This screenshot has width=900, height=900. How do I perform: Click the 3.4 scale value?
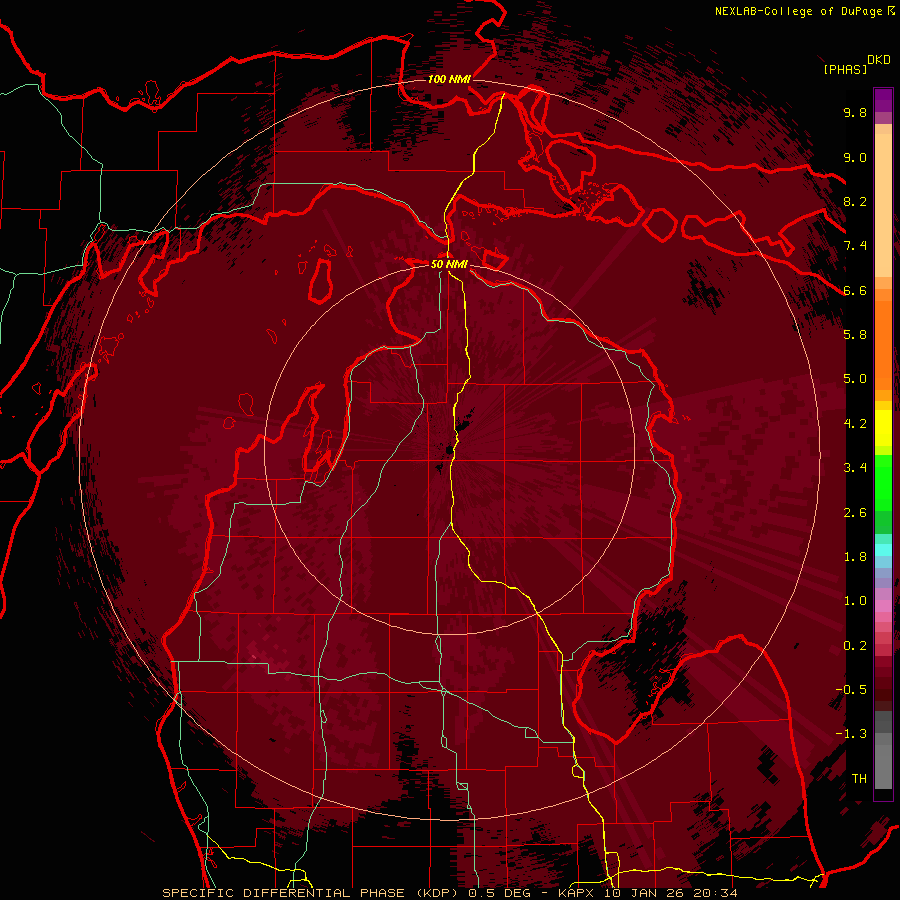tap(855, 468)
